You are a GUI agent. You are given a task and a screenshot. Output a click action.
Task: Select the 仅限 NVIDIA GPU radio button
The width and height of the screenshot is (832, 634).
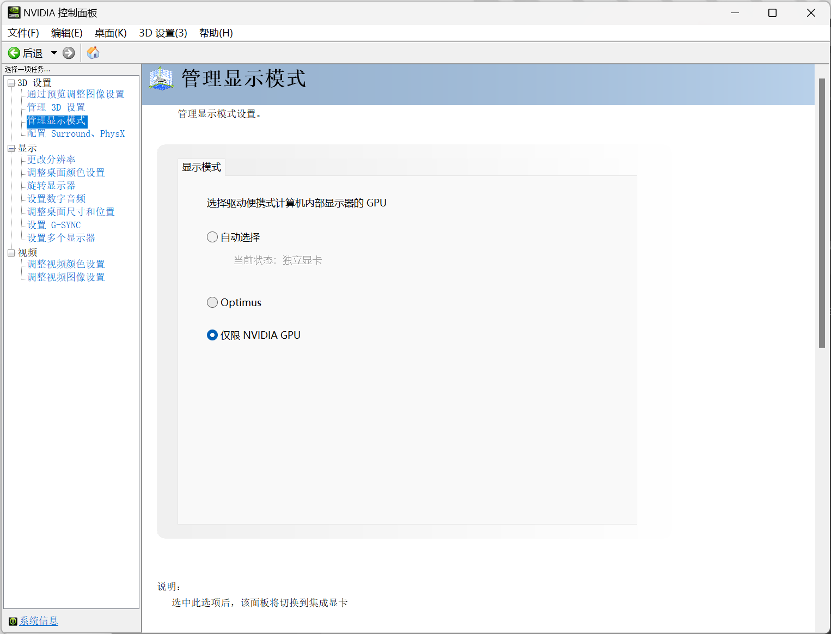[212, 335]
